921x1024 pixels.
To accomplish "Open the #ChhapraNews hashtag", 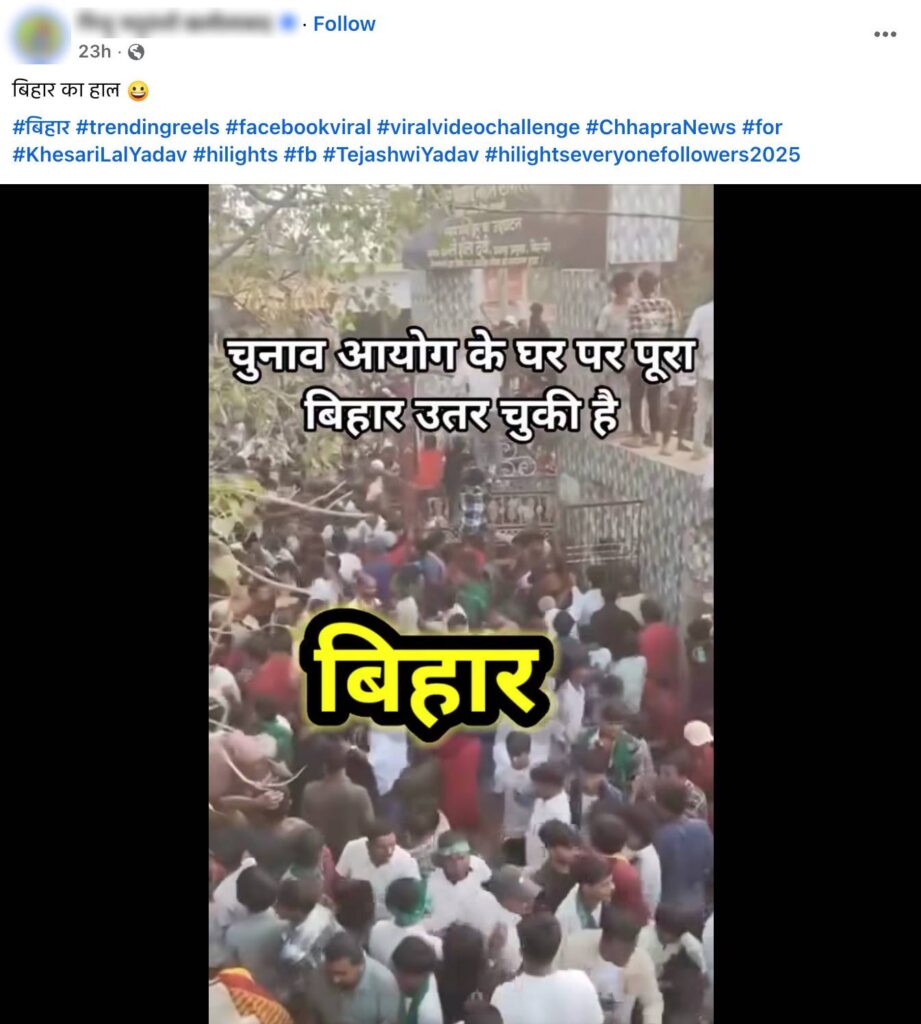I will click(x=660, y=127).
